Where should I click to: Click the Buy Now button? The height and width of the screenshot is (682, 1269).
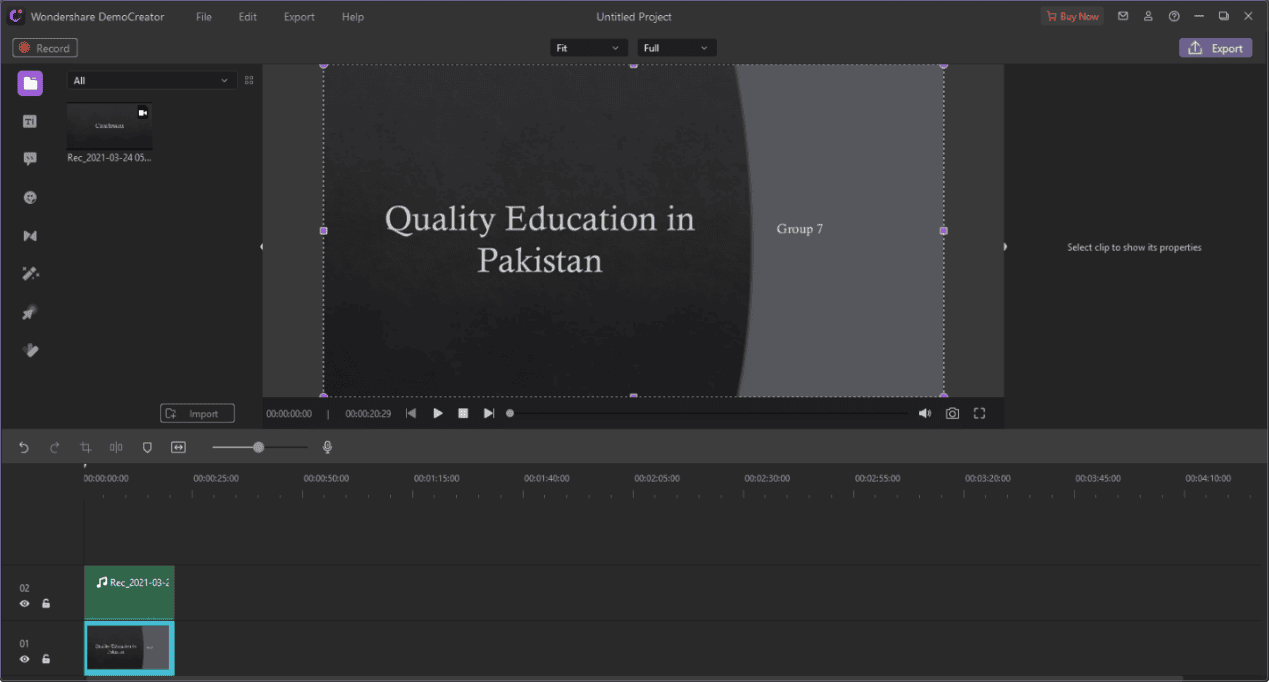click(1072, 16)
